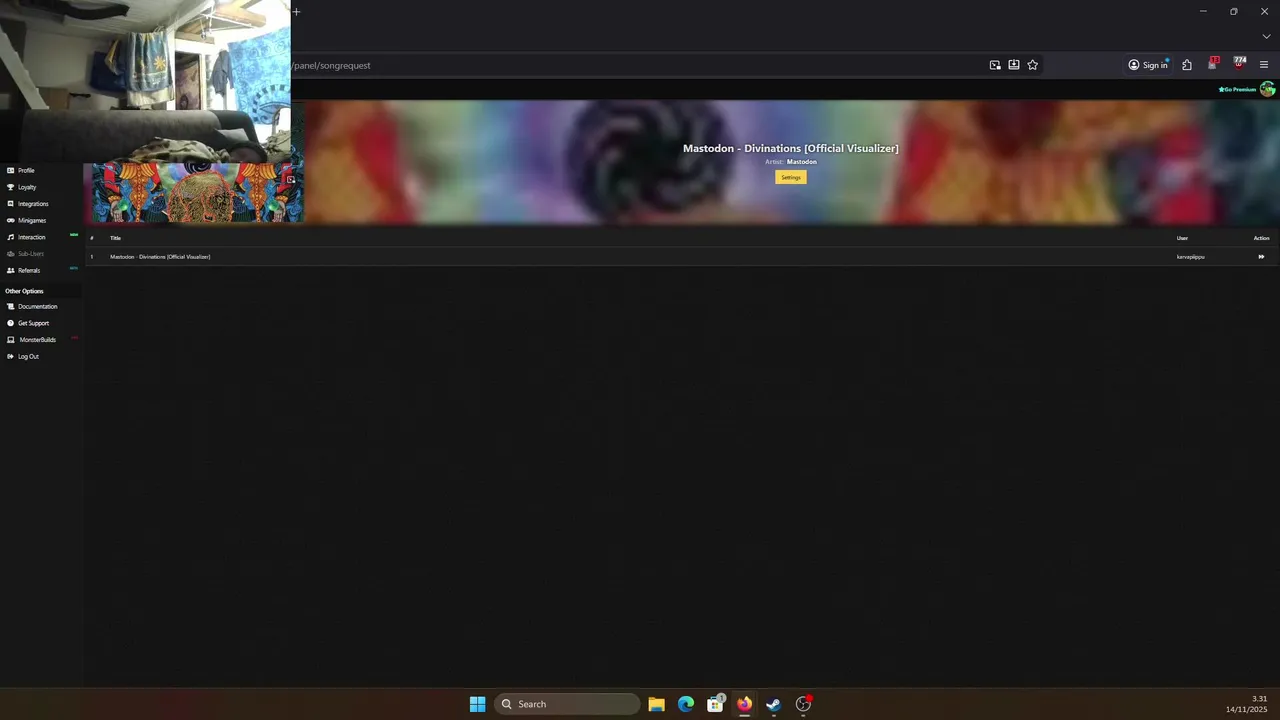Open Steam from the taskbar
Viewport: 1280px width, 720px height.
pyautogui.click(x=774, y=704)
